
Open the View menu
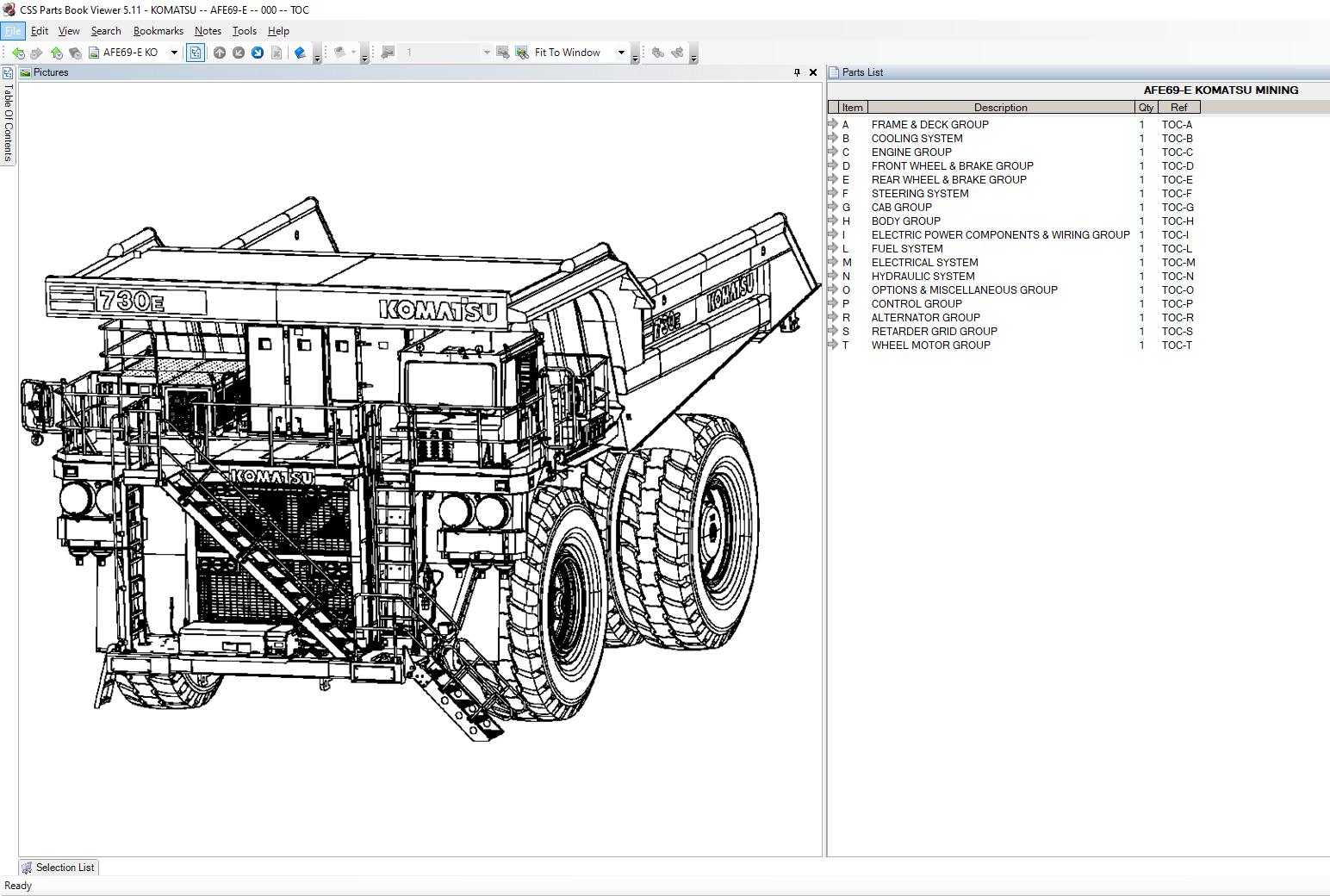coord(69,31)
